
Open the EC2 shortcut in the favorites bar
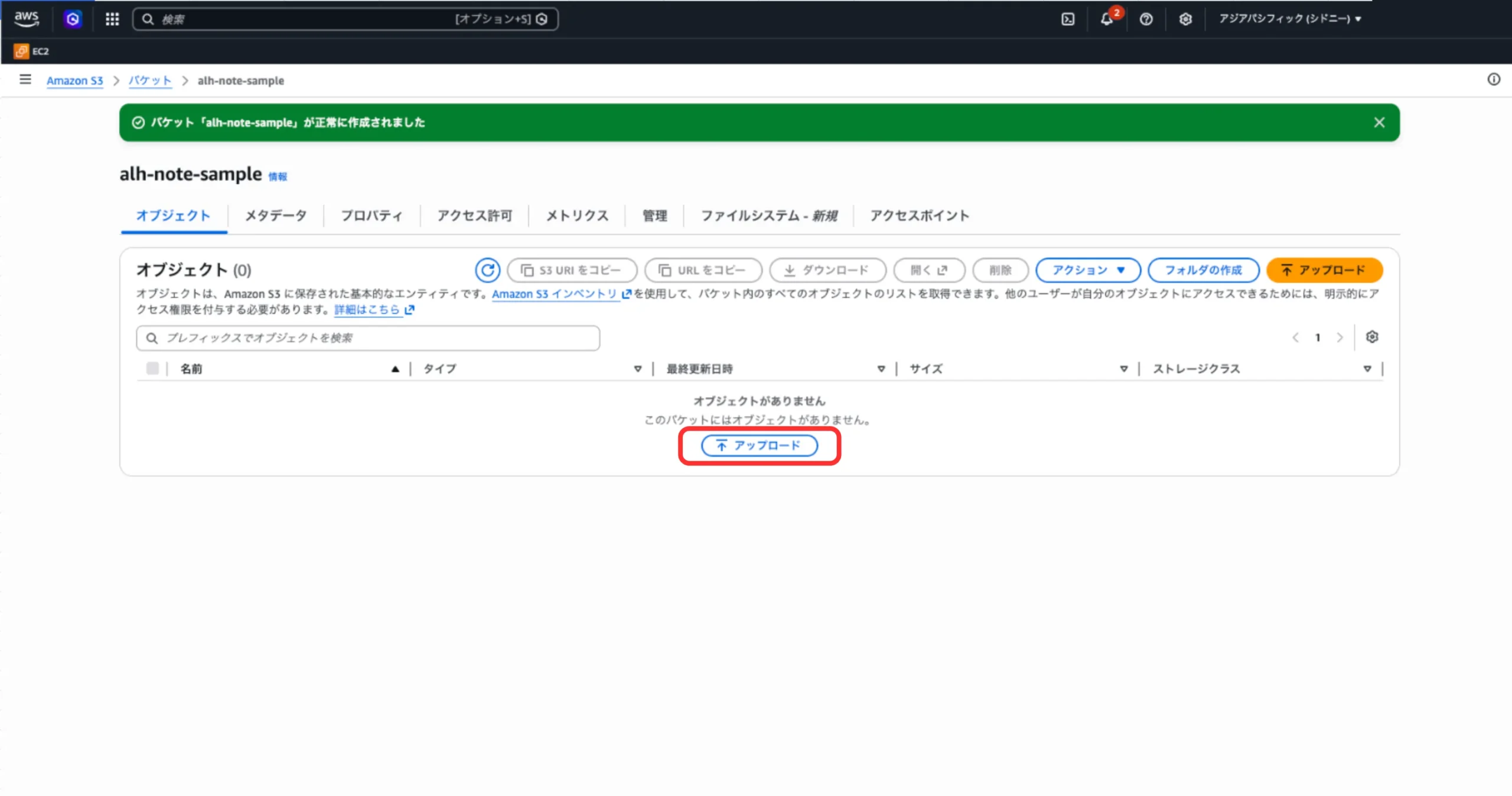point(31,51)
